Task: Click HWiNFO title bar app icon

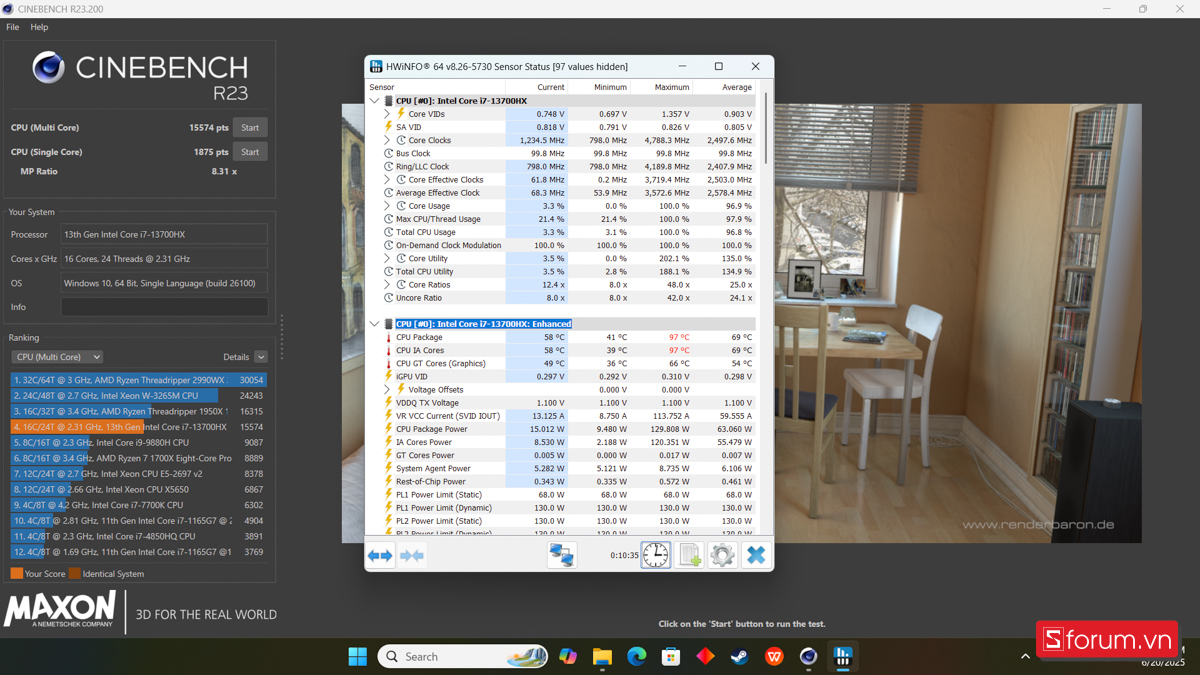Action: click(x=376, y=66)
